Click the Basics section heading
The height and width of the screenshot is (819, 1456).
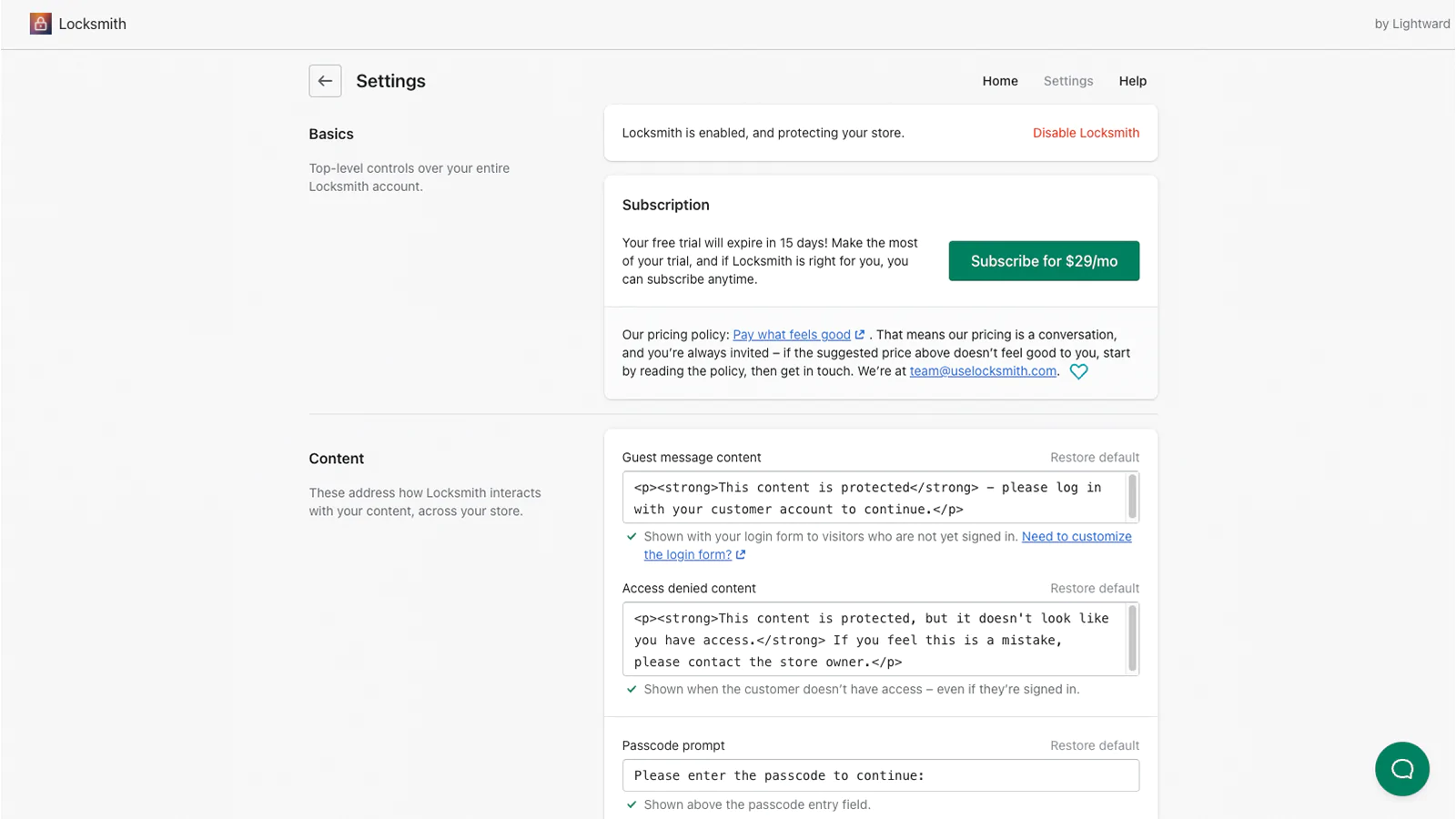[x=331, y=134]
